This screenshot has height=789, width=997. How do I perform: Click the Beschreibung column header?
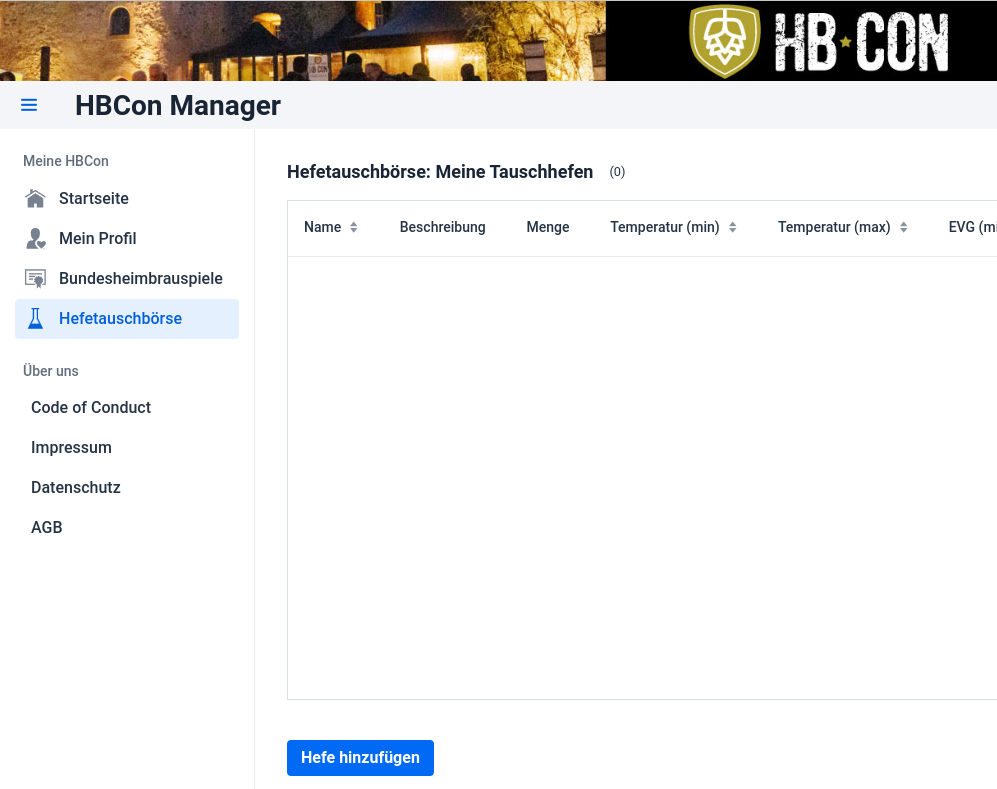click(x=442, y=227)
